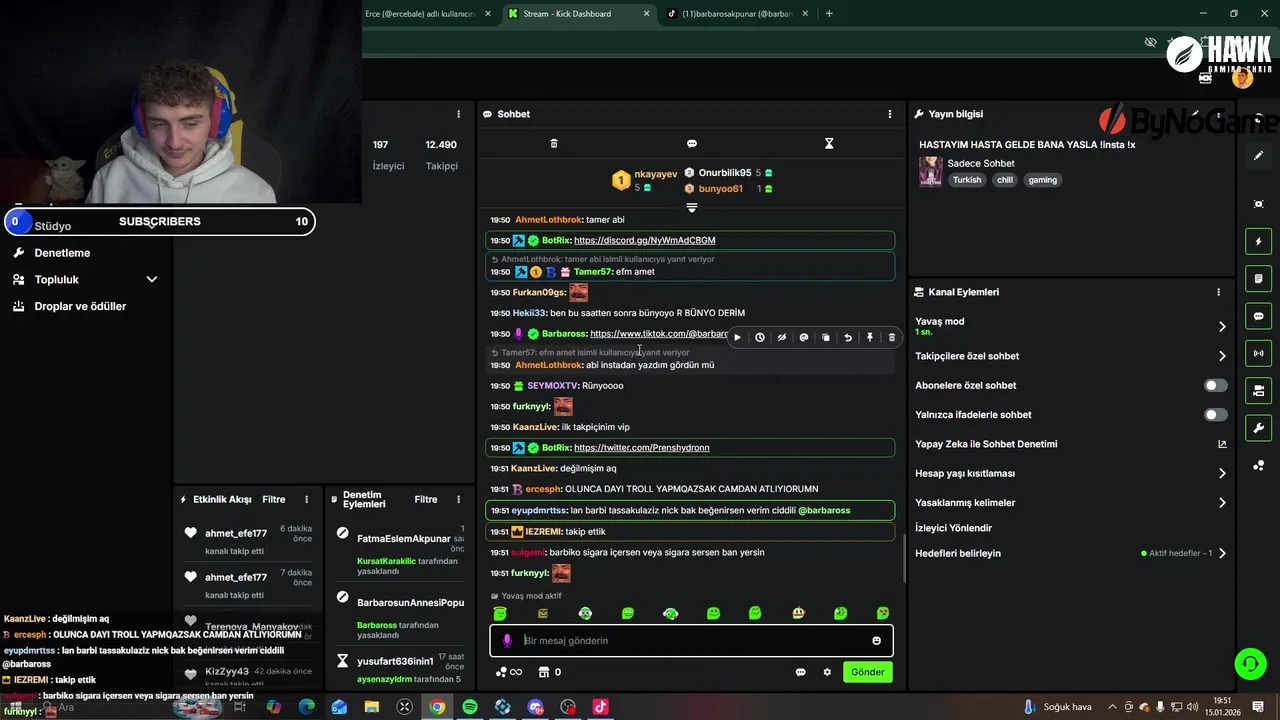Viewport: 1280px width, 720px height.
Task: Click the shop icon showing 0
Action: pos(550,672)
